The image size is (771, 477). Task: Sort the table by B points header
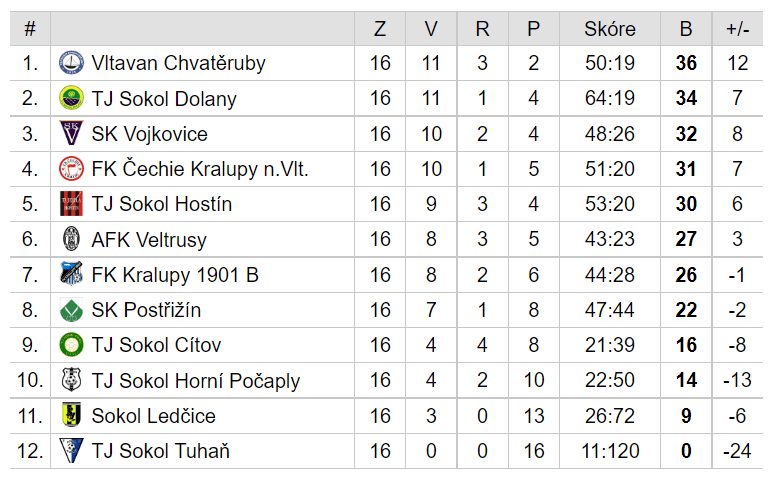[x=686, y=29]
